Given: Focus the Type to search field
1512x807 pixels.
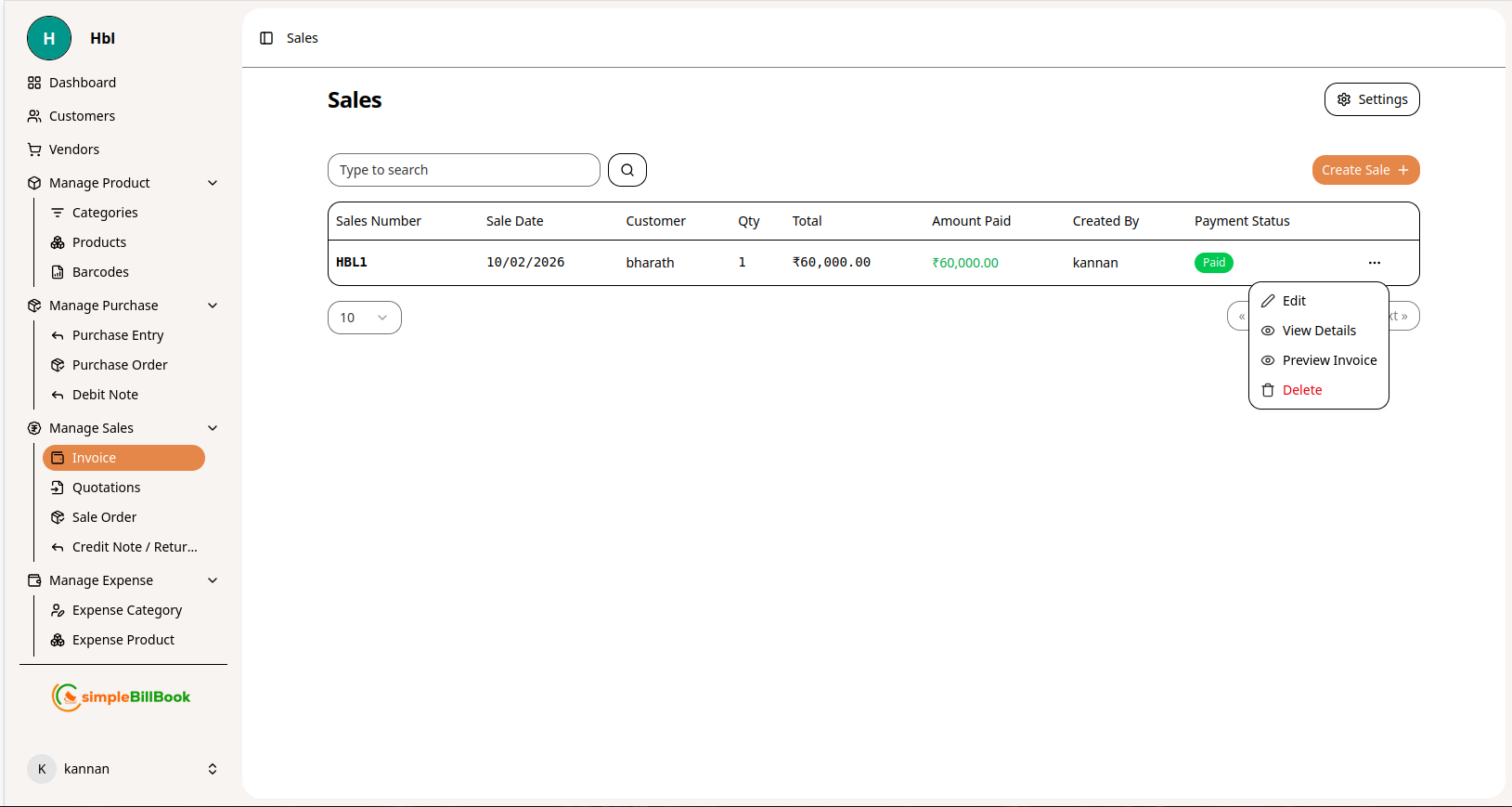Looking at the screenshot, I should tap(463, 170).
